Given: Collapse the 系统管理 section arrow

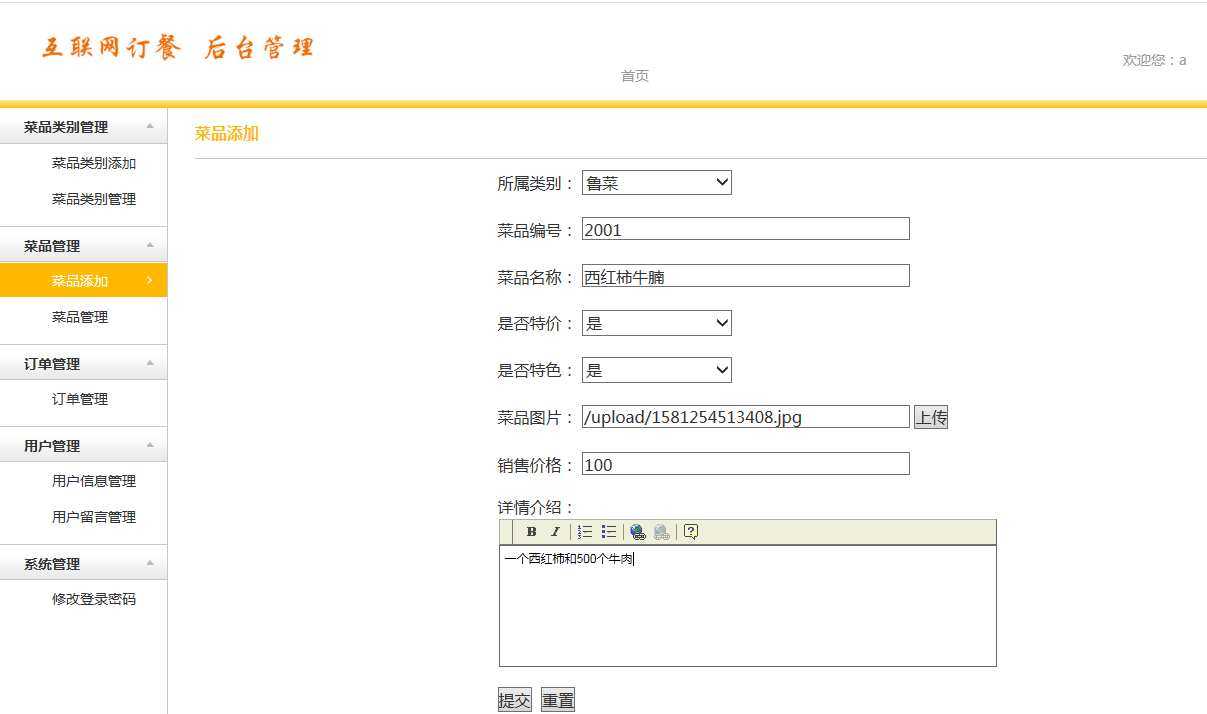Looking at the screenshot, I should pyautogui.click(x=150, y=563).
